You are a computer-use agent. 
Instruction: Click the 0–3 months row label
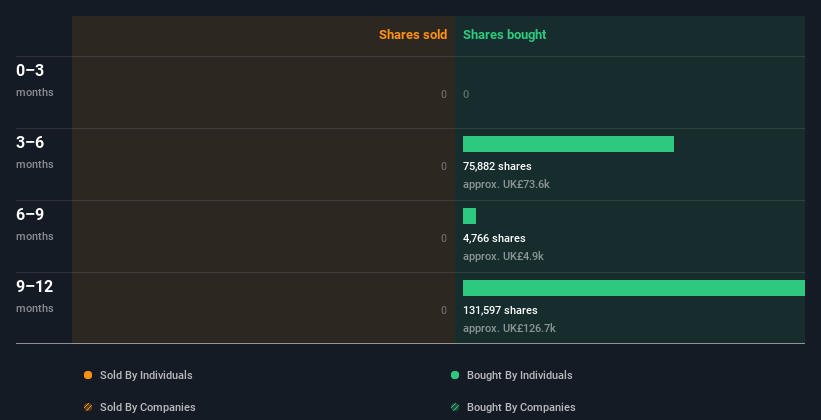click(35, 80)
